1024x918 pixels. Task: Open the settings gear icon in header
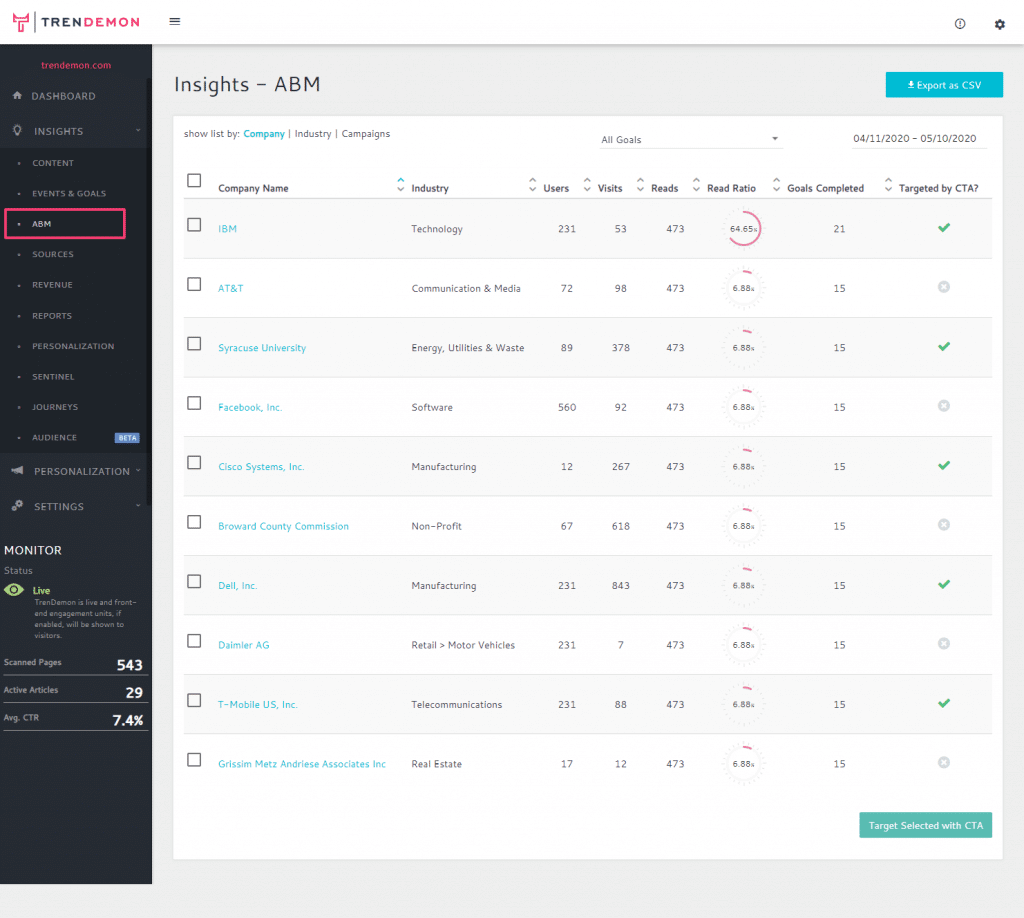[999, 24]
